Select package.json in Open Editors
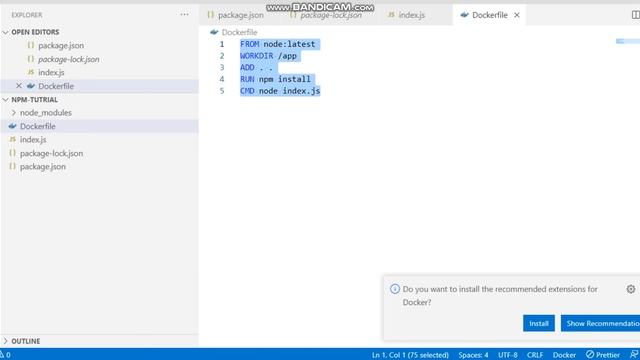640x360 pixels. pyautogui.click(x=61, y=46)
